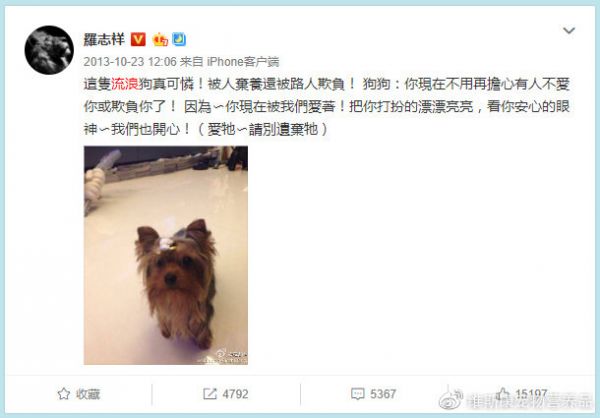Click the Weibo logo watermark icon

pyautogui.click(x=452, y=400)
